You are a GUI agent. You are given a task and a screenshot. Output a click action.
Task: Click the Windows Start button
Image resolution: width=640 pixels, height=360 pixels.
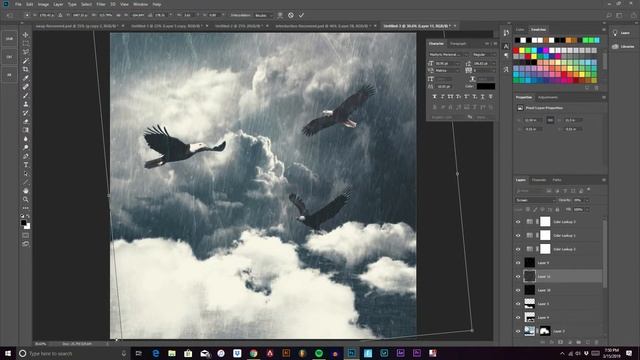click(x=7, y=353)
